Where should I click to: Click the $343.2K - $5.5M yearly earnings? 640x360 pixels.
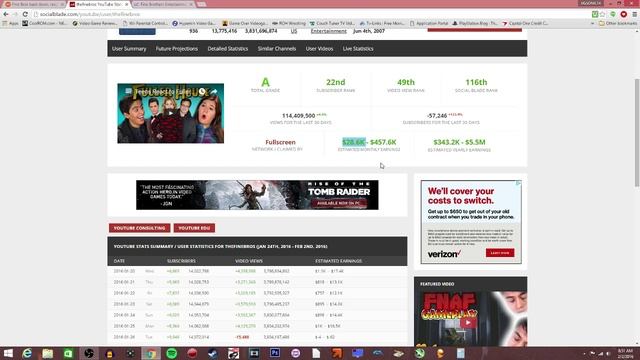tap(459, 142)
